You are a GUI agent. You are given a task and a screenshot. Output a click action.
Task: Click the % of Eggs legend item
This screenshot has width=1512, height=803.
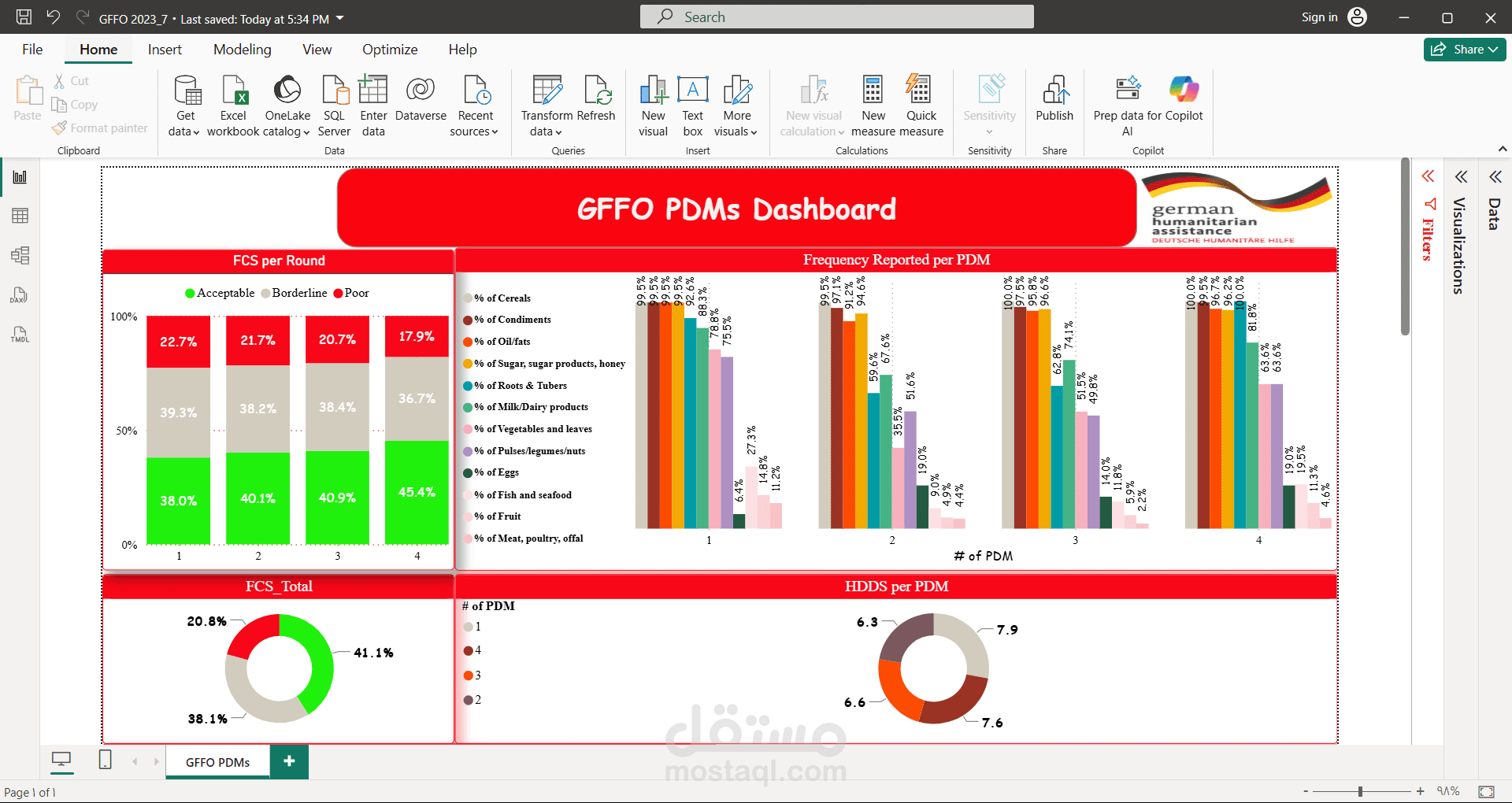coord(491,472)
